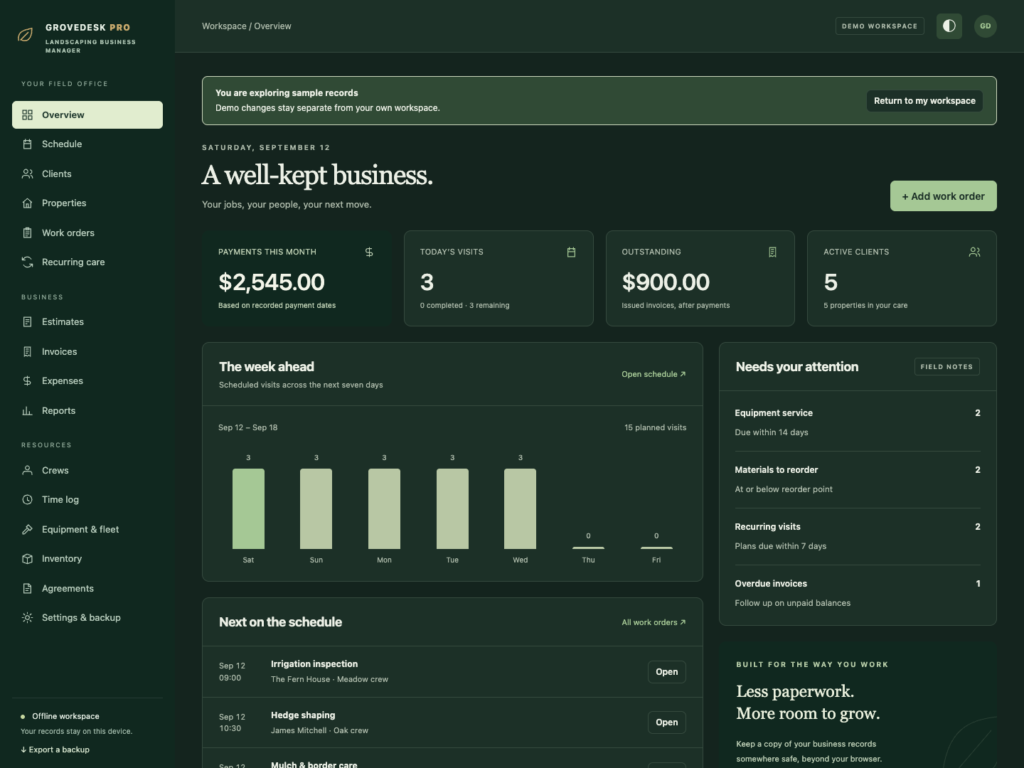Viewport: 1024px width, 768px height.
Task: Follow the Open schedule link
Action: [x=653, y=374]
